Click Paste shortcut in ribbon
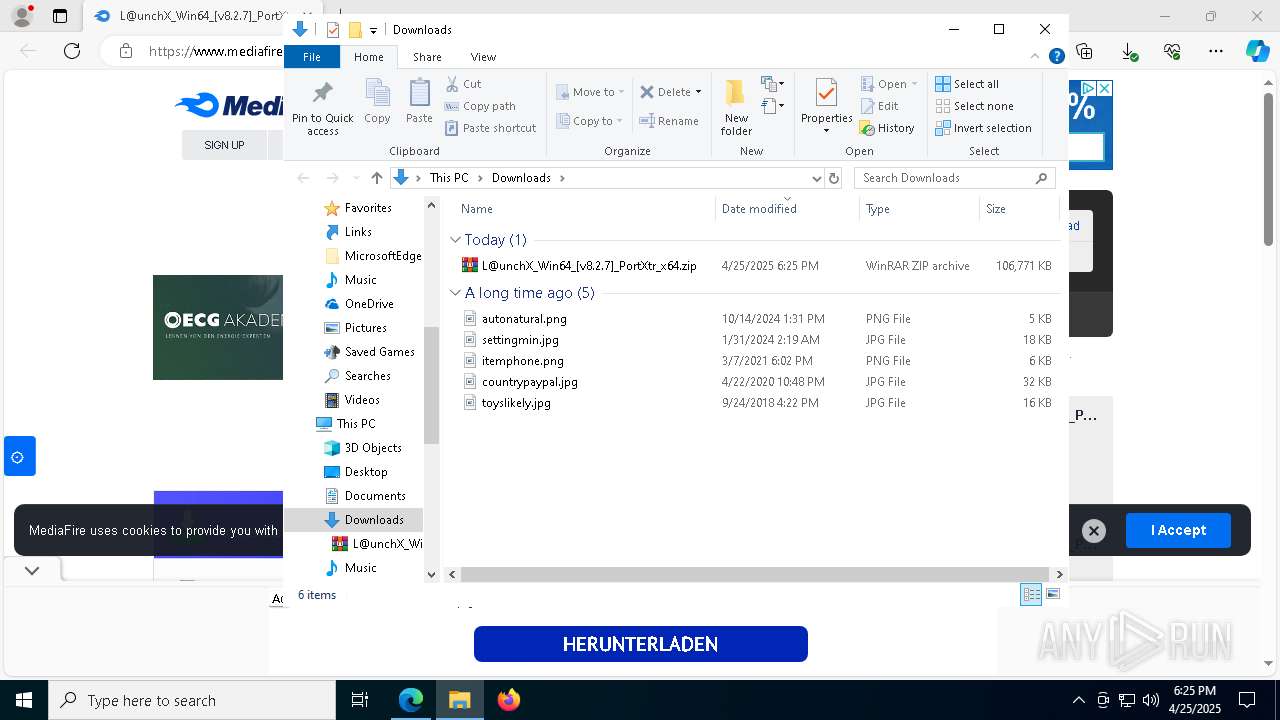The image size is (1280, 720). (x=490, y=128)
